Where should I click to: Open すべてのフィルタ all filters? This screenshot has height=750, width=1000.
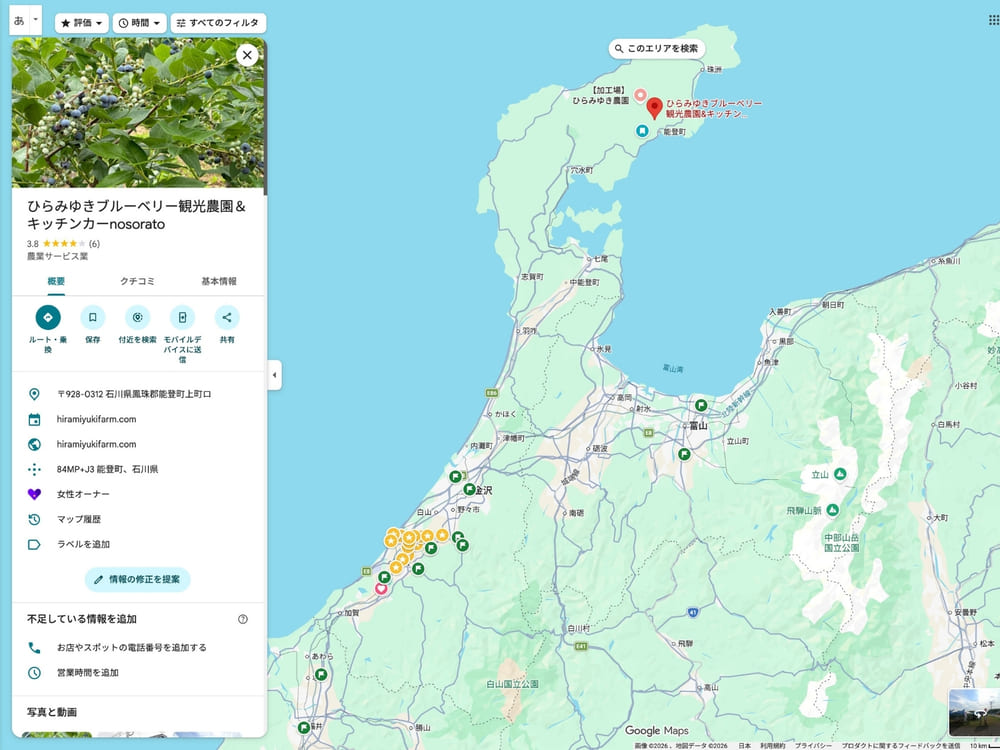click(x=218, y=23)
